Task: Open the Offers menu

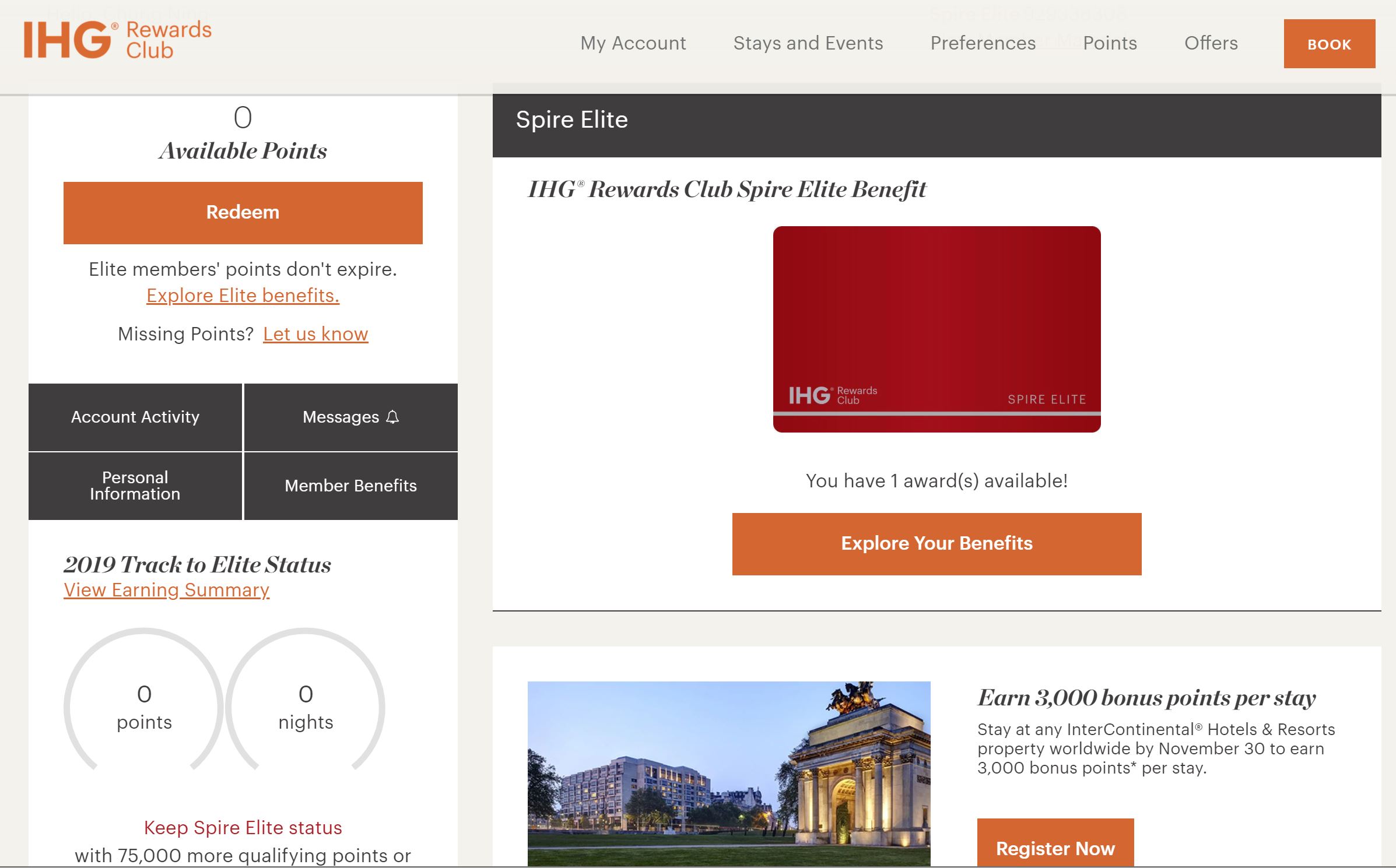Action: pos(1211,43)
